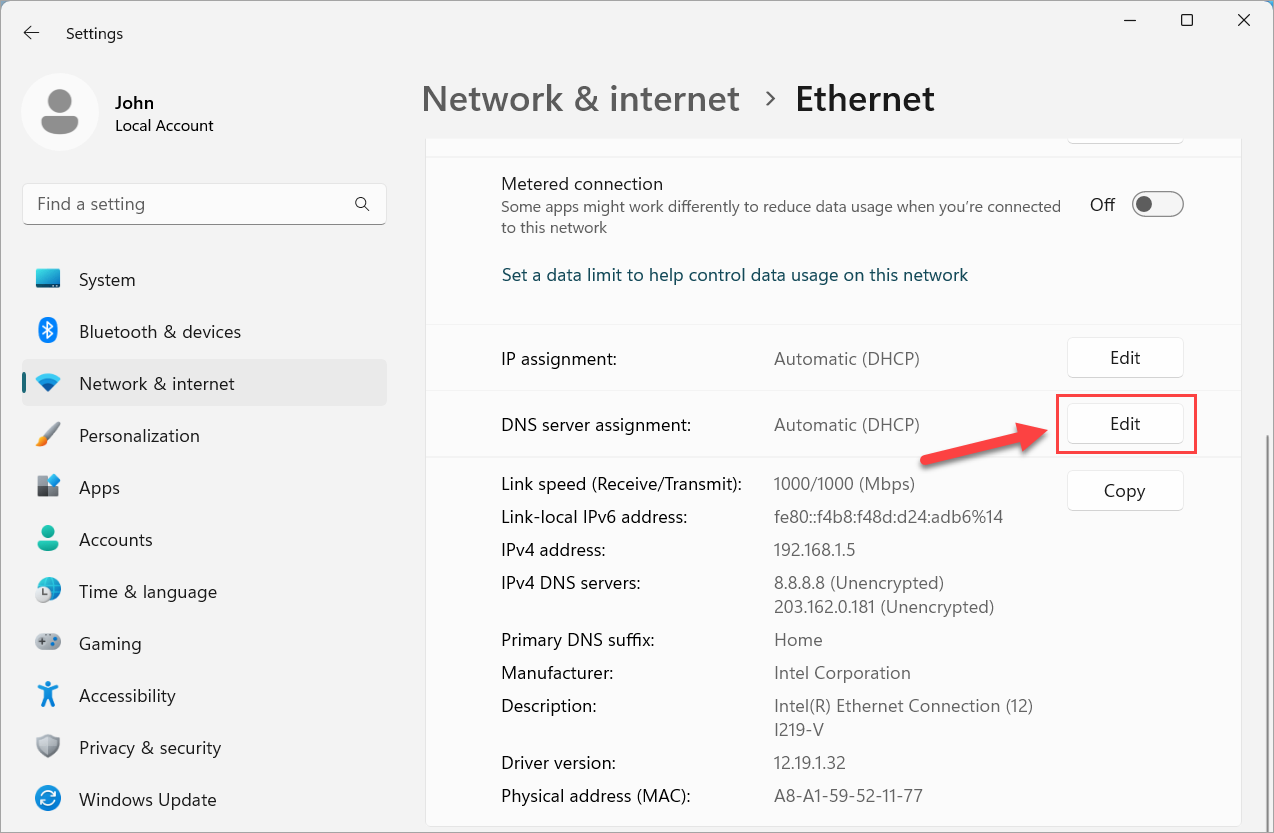Open Windows Update settings

pos(147,799)
